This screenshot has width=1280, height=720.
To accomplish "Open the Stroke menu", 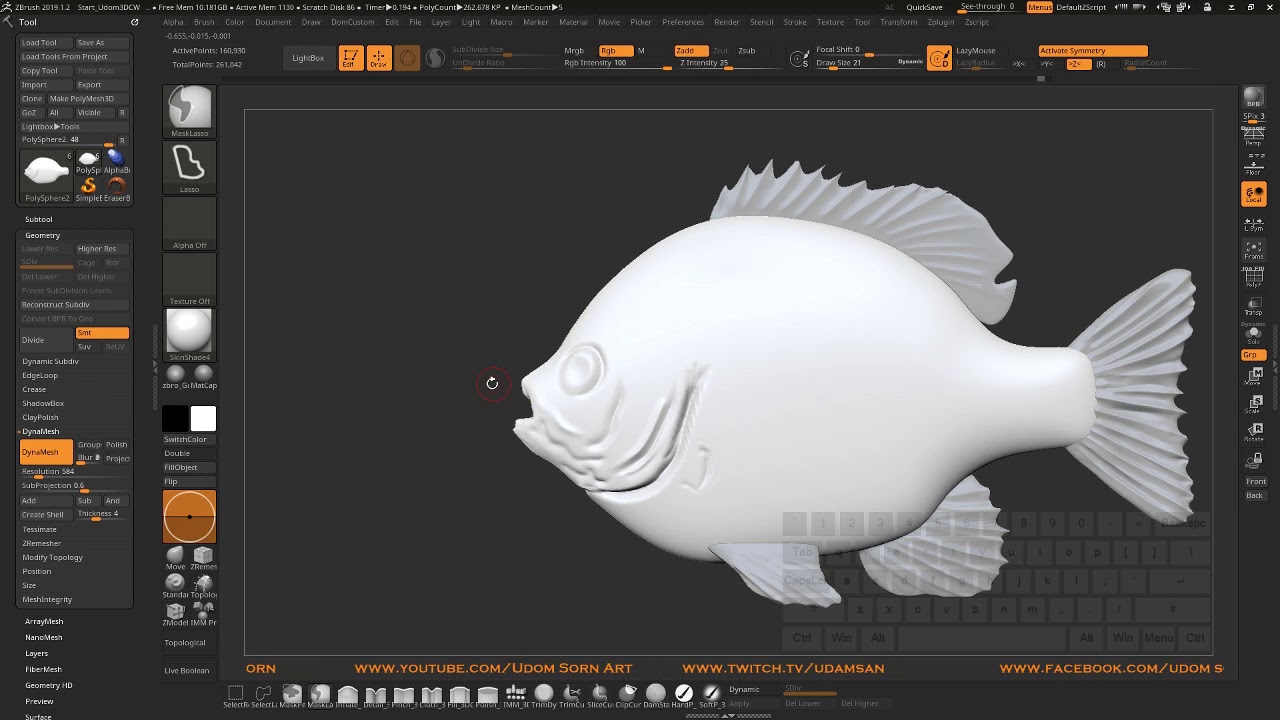I will pos(795,22).
